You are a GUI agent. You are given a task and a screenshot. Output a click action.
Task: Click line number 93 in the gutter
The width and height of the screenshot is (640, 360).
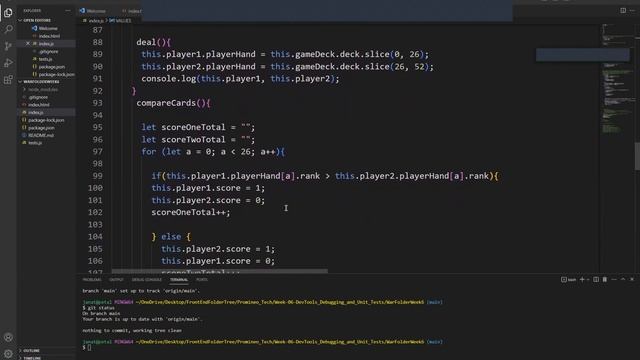point(97,103)
